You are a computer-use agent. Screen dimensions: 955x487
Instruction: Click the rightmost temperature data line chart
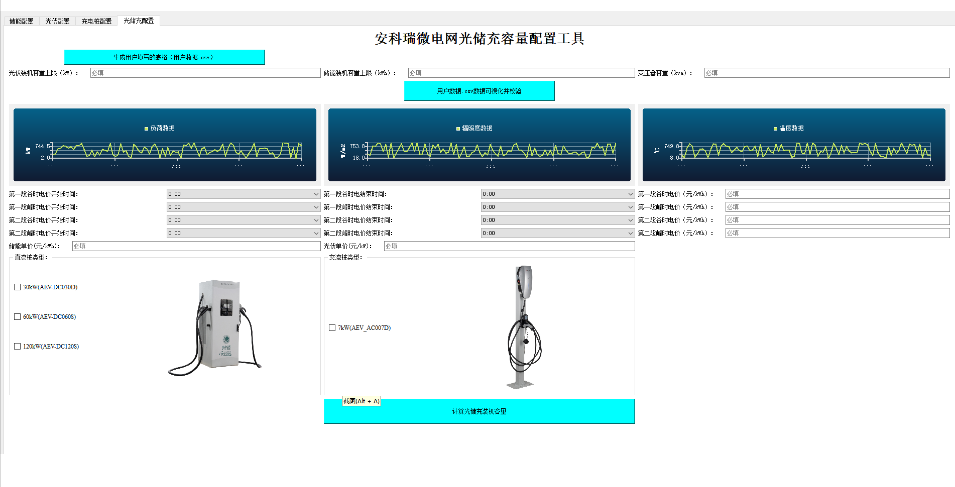coord(794,145)
